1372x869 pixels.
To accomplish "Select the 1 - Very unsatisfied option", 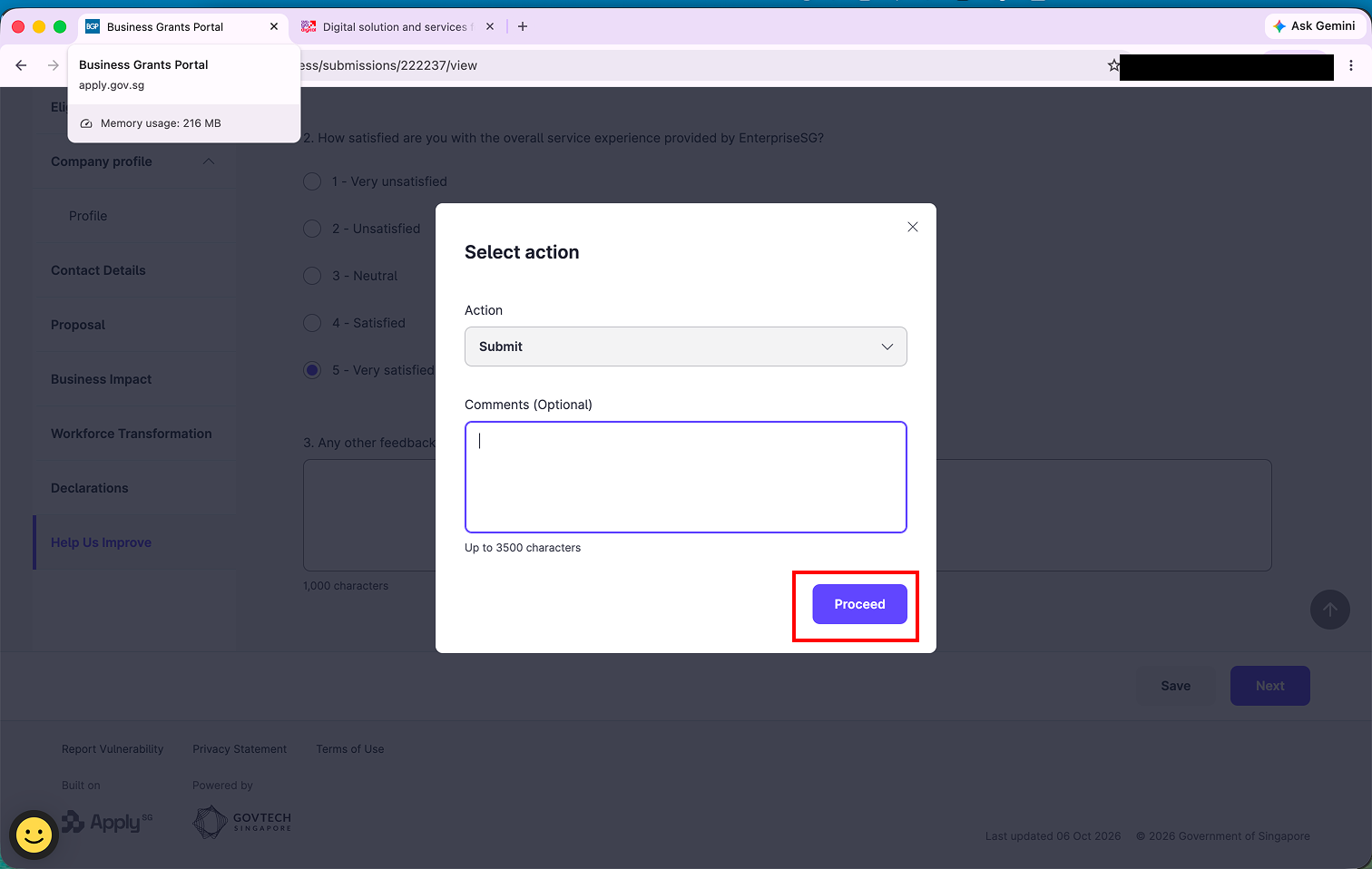I will 312,181.
